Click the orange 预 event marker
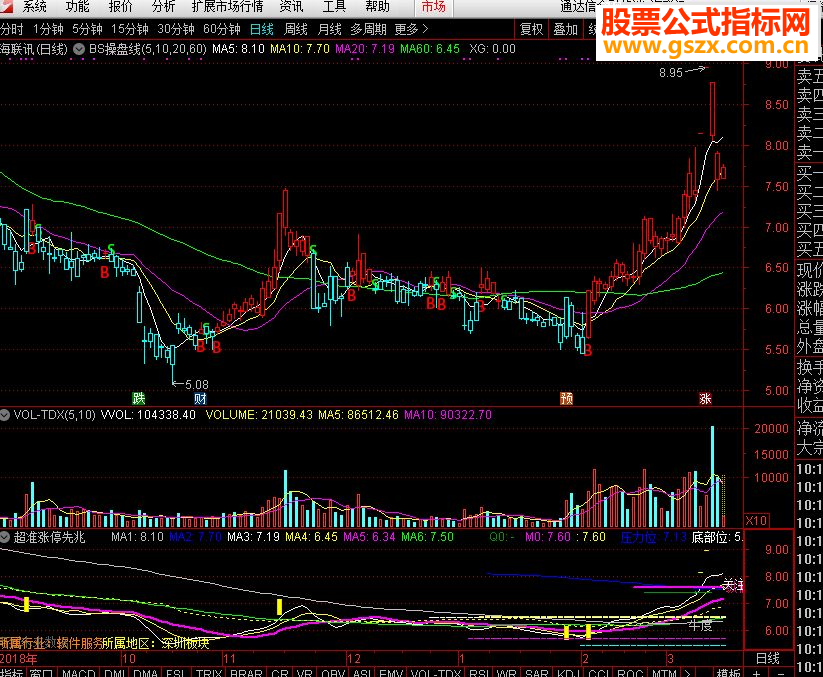Screen dimensions: 823x677 point(566,398)
